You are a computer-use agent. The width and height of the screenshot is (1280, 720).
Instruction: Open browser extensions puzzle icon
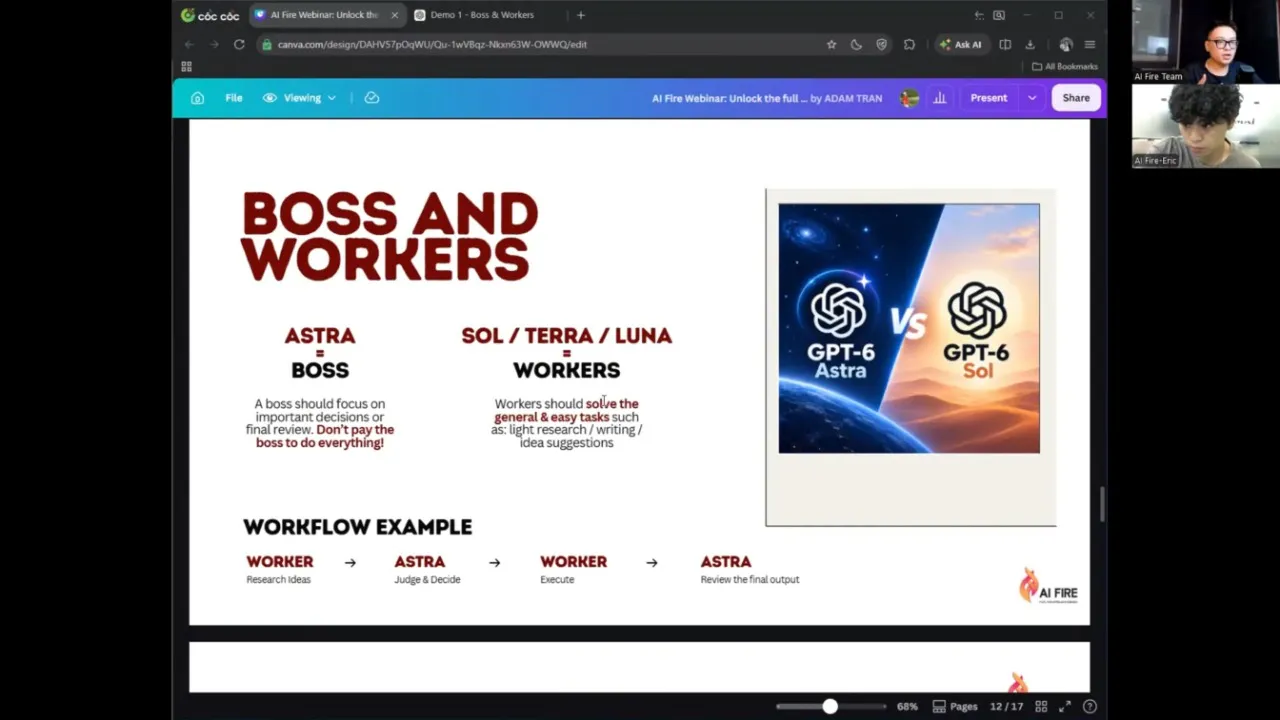(x=909, y=44)
